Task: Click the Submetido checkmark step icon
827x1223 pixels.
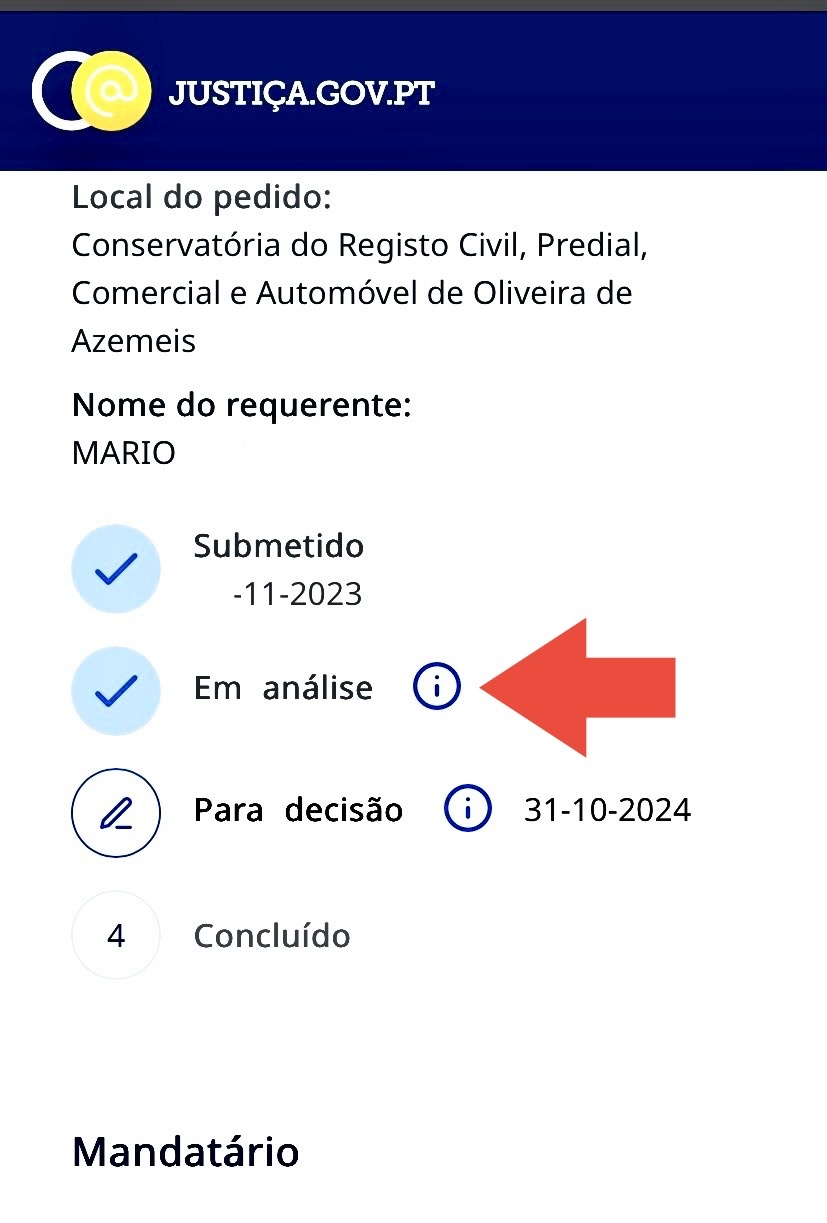Action: tap(116, 569)
